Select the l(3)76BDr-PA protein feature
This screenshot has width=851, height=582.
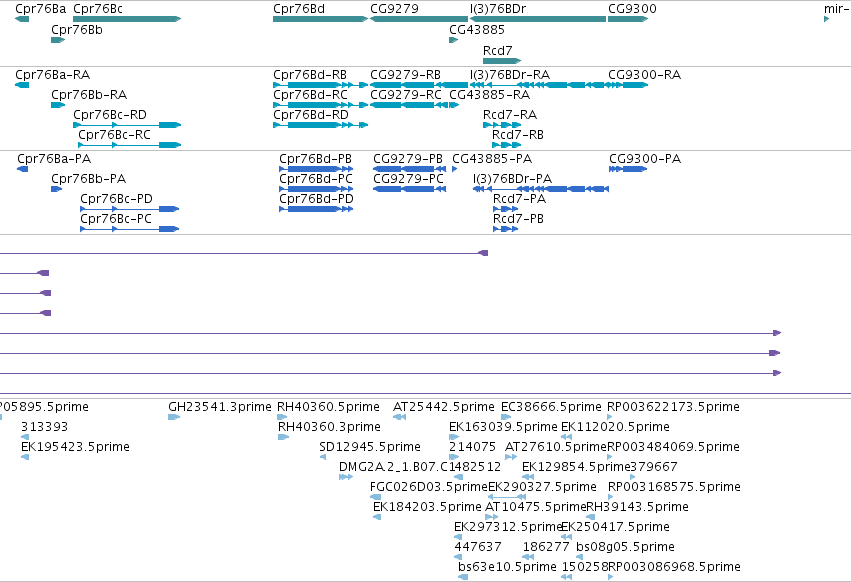pyautogui.click(x=541, y=189)
